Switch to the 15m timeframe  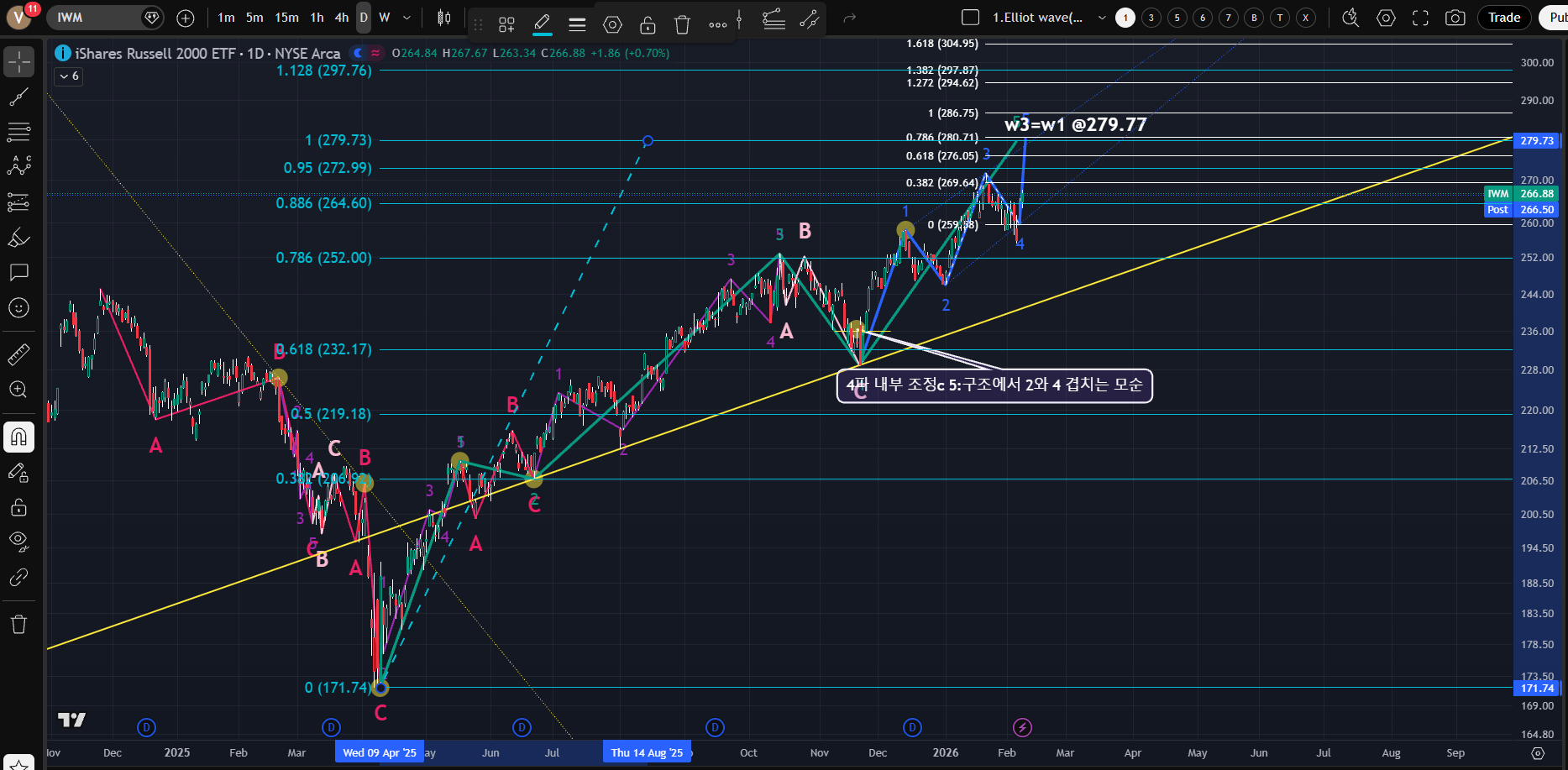pyautogui.click(x=286, y=18)
